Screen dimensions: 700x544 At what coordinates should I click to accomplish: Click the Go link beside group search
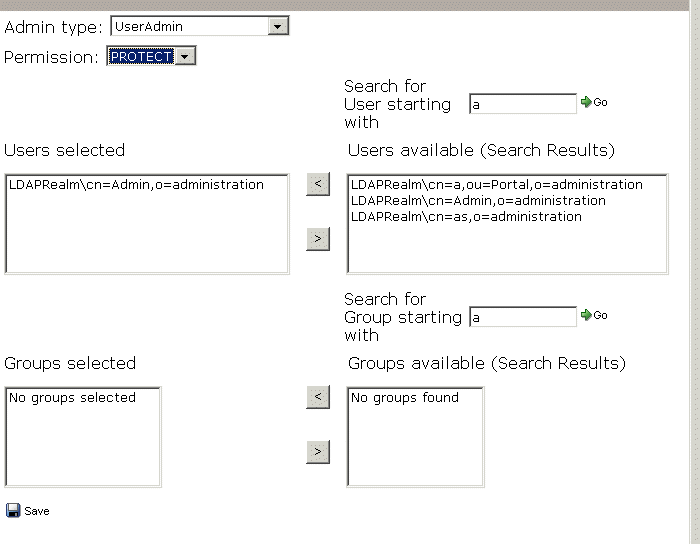tap(601, 315)
